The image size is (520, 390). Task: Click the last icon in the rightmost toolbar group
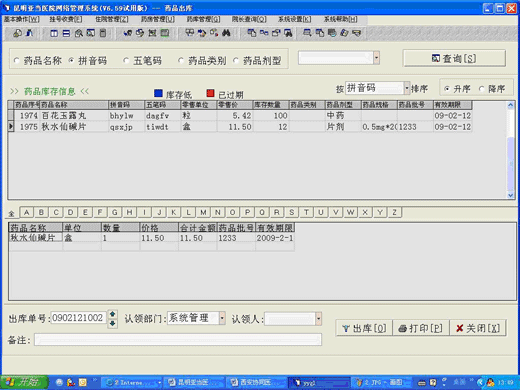pyautogui.click(x=357, y=33)
